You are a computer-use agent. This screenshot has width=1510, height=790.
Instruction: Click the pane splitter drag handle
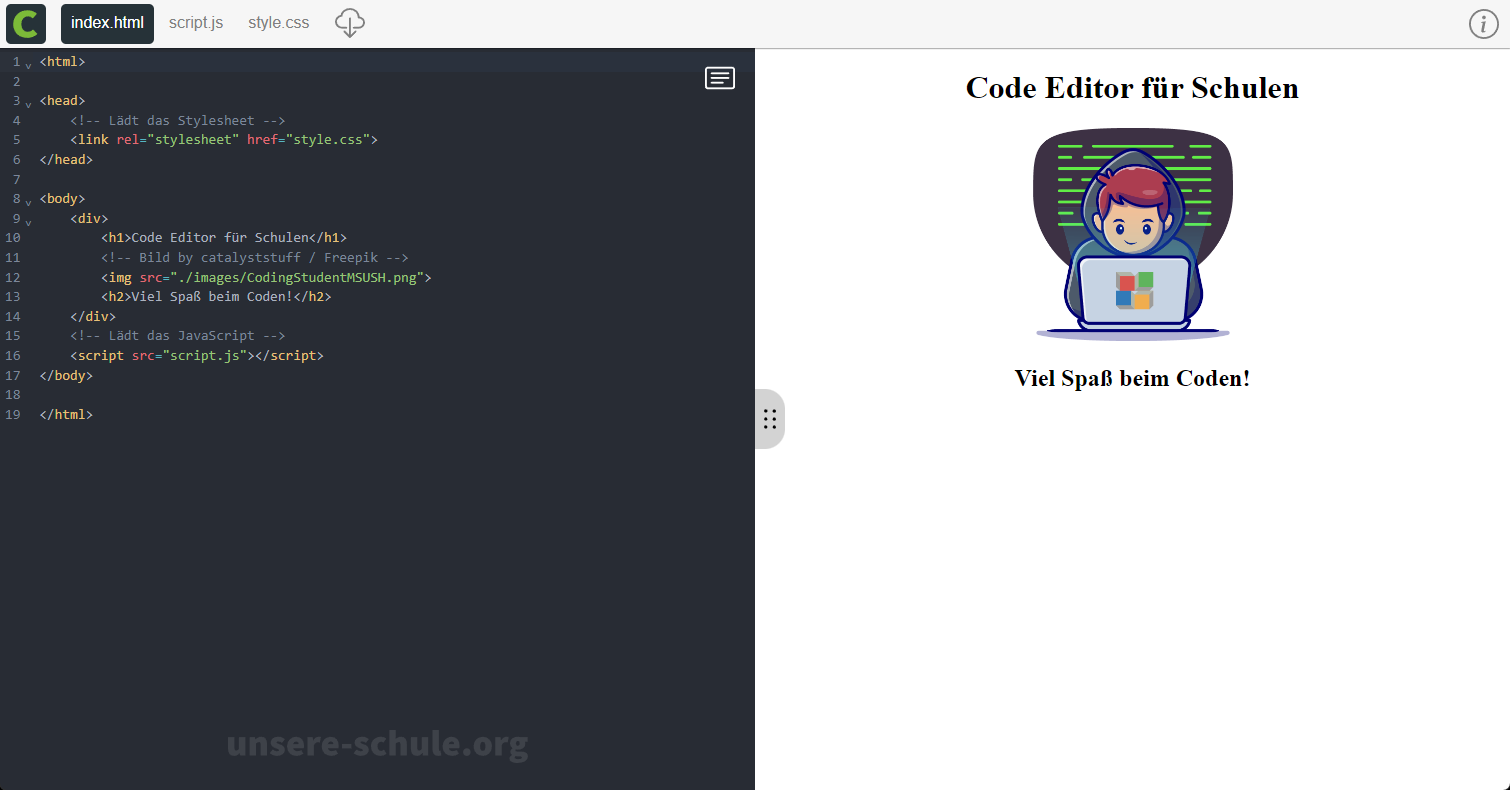[x=769, y=419]
